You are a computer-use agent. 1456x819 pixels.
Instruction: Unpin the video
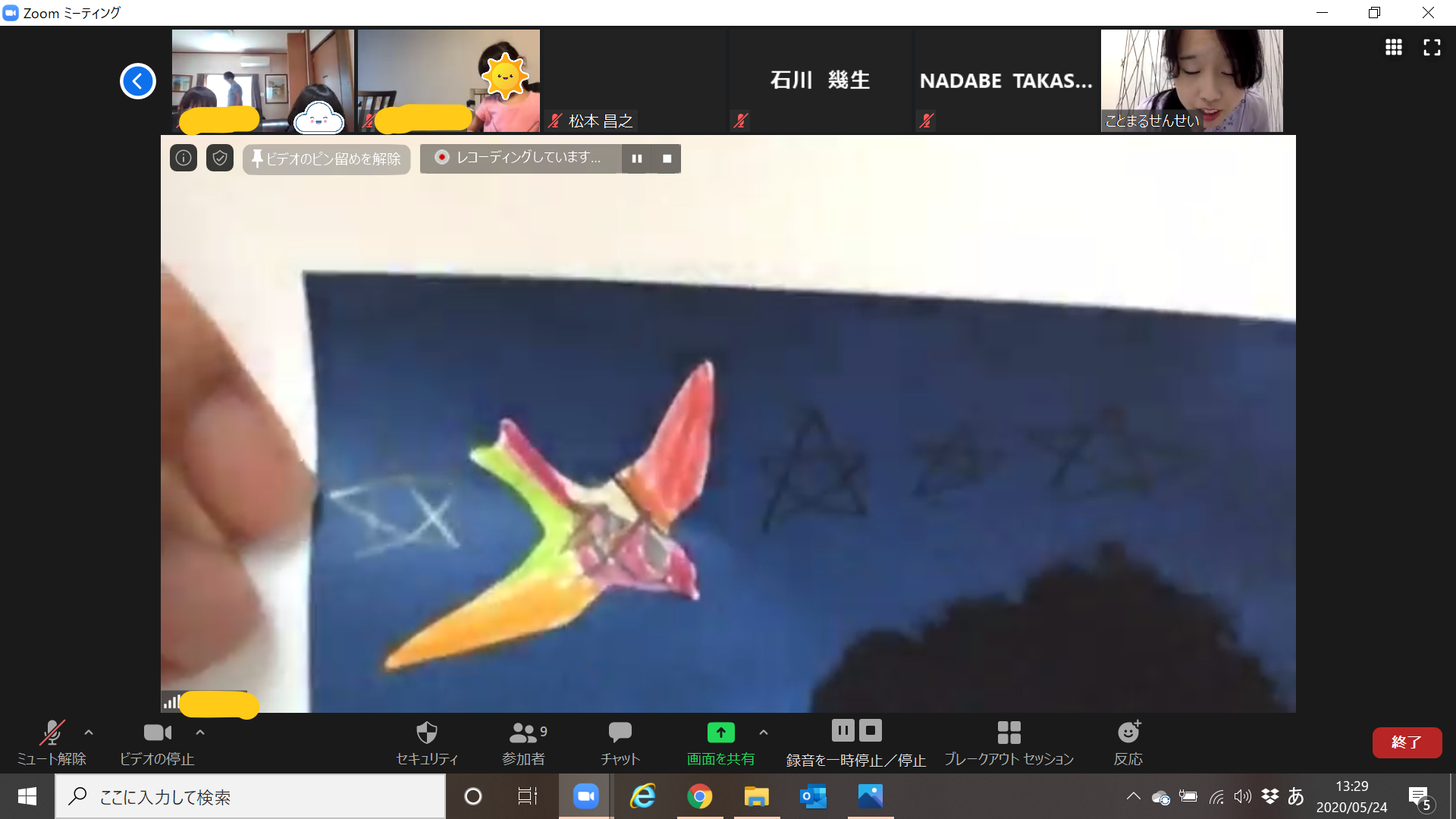(x=326, y=158)
